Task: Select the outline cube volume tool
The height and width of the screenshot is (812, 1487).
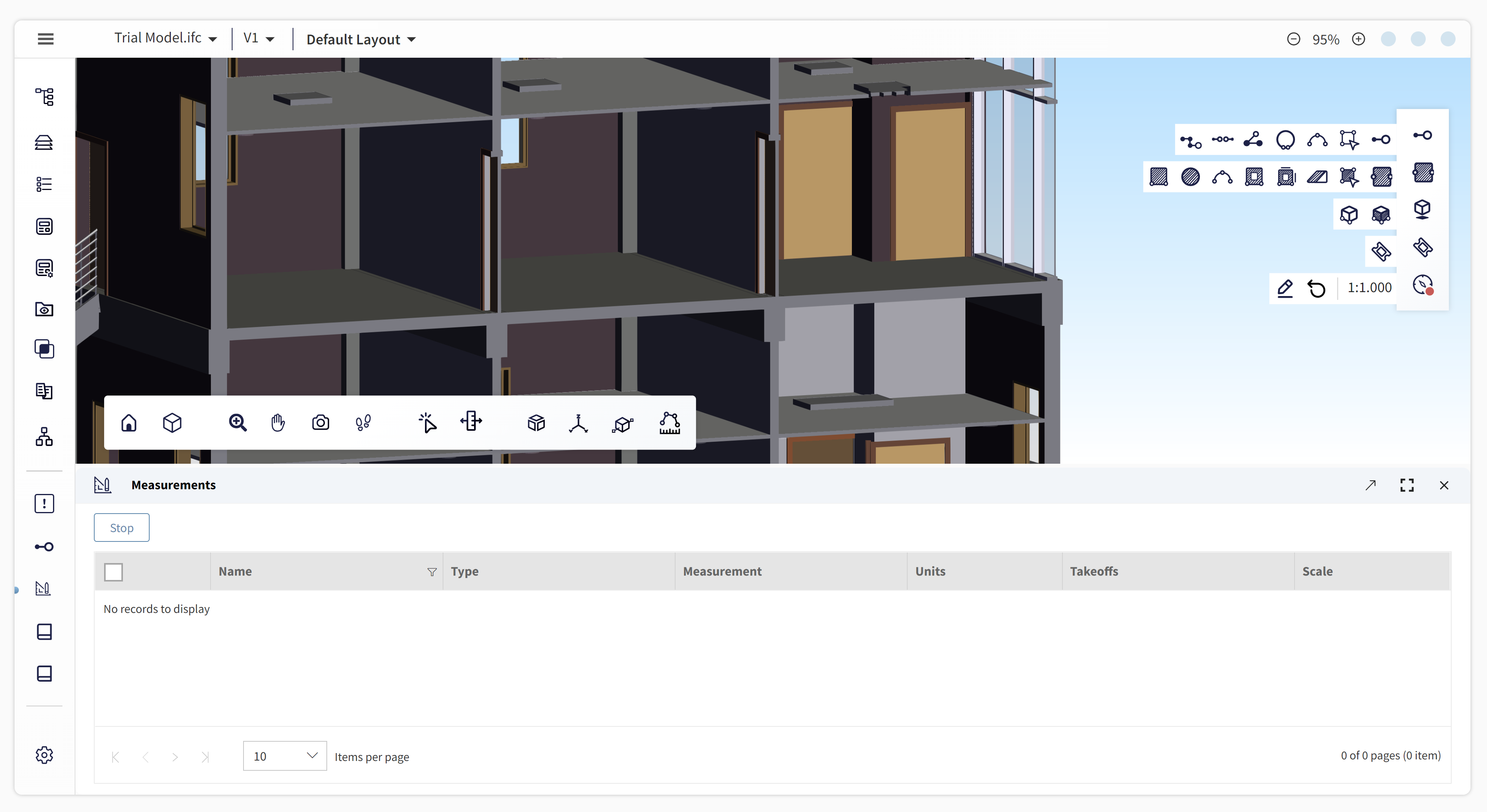Action: [x=1348, y=215]
